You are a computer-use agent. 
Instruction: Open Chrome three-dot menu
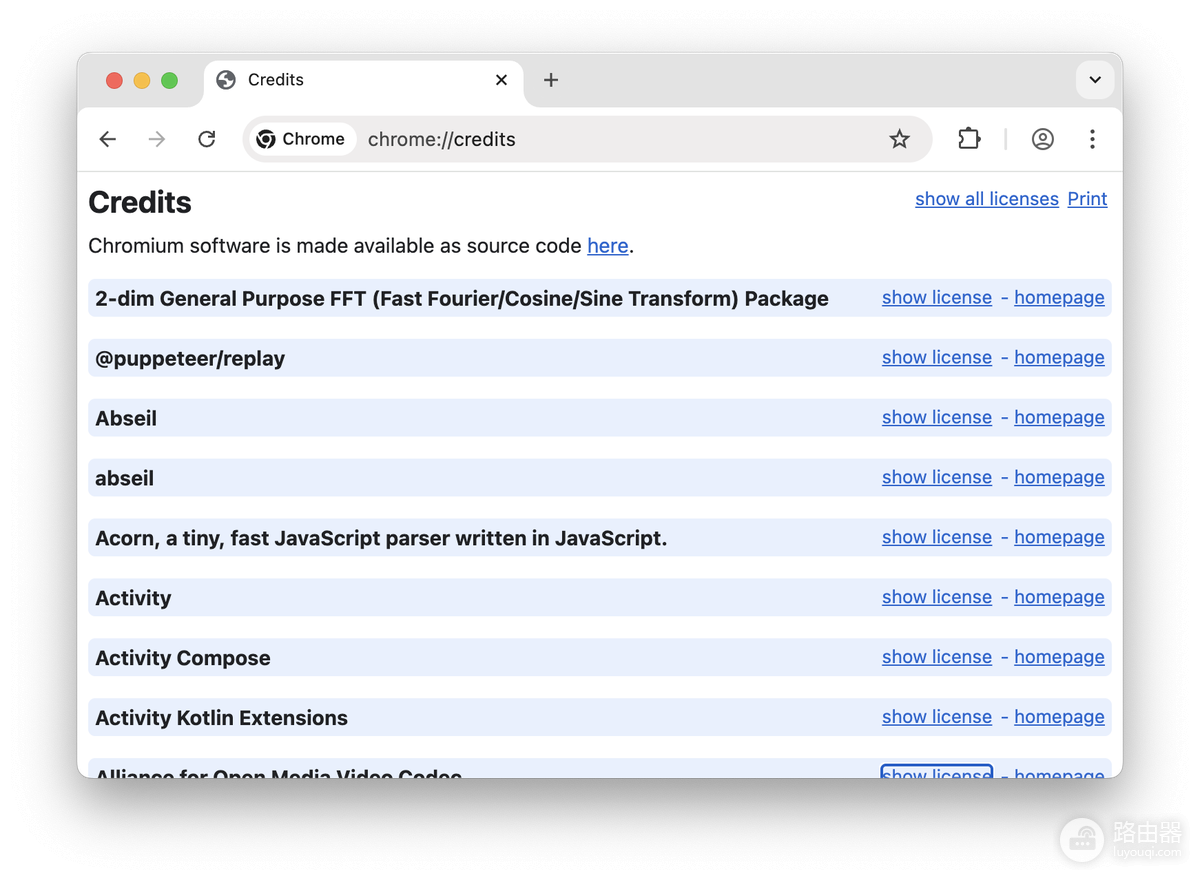click(1092, 139)
